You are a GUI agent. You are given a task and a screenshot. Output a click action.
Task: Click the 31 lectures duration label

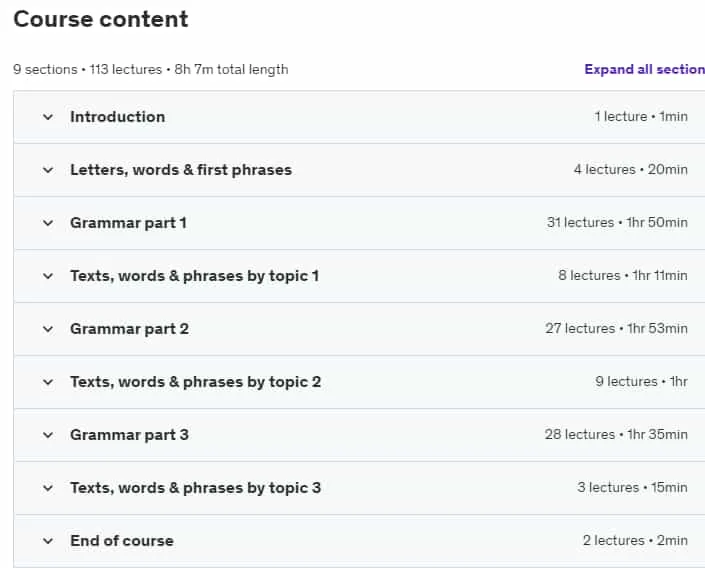click(617, 223)
